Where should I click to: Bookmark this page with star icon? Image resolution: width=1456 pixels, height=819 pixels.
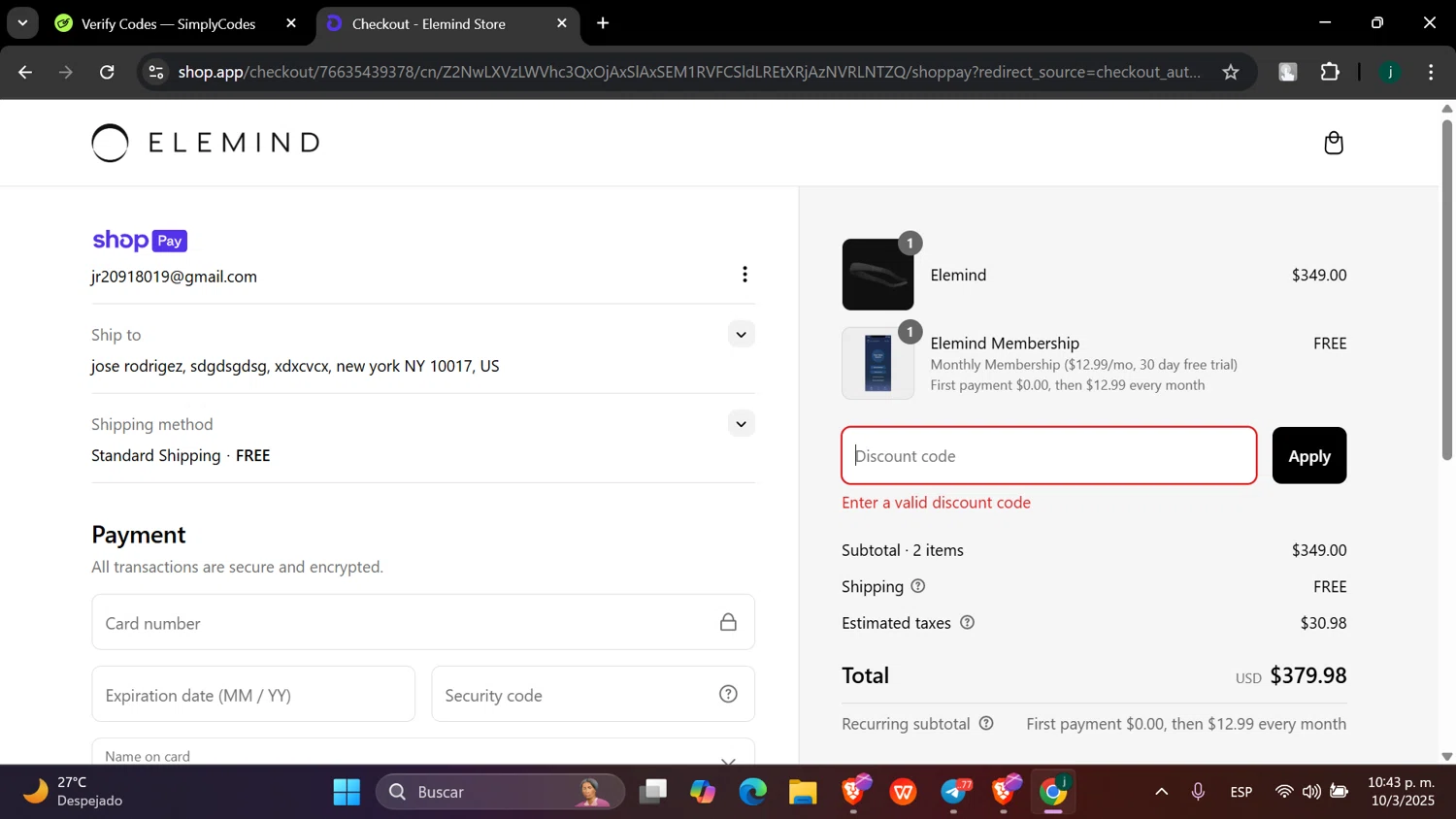click(x=1231, y=72)
